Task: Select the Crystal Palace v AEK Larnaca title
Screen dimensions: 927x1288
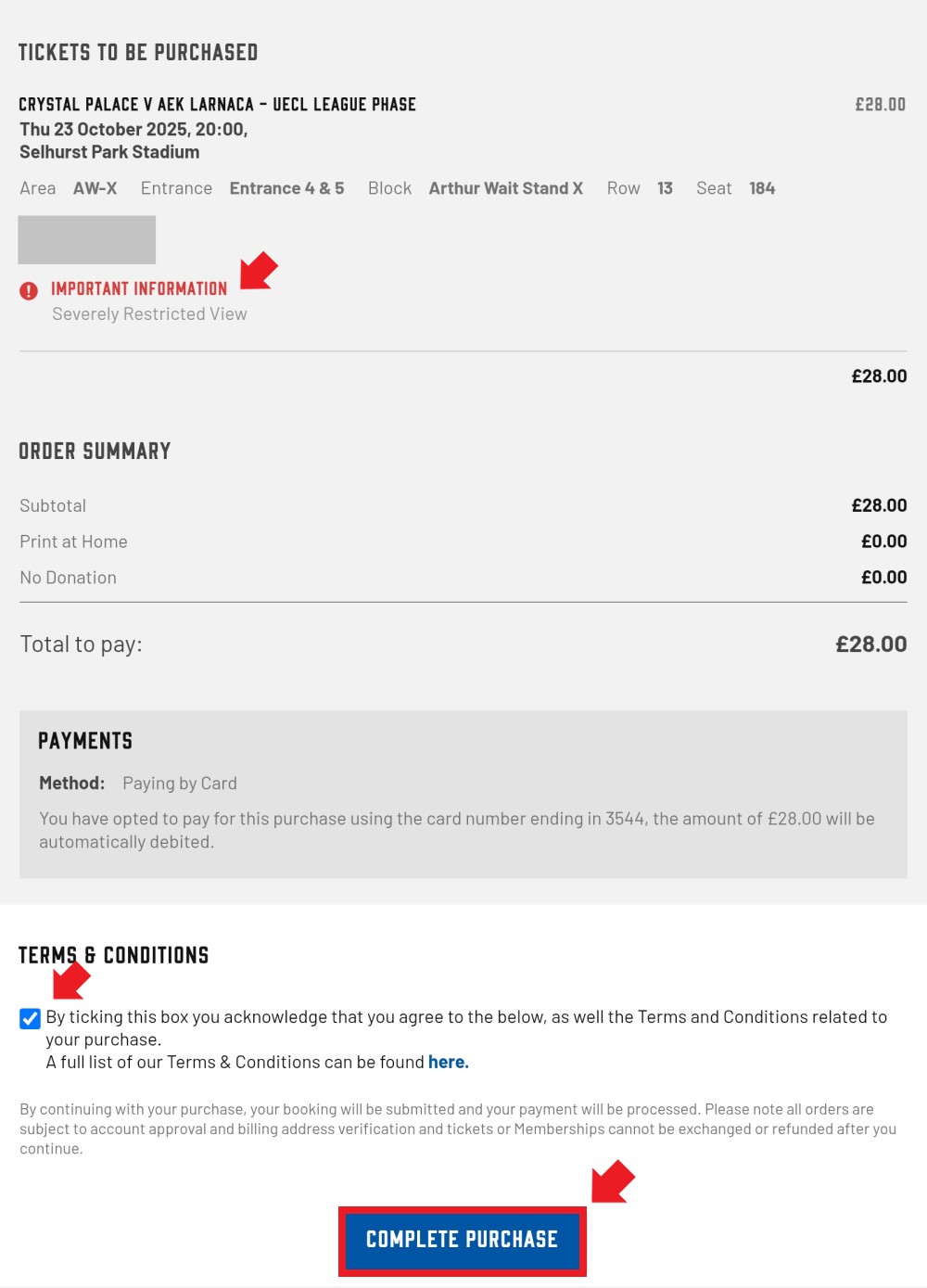Action: (217, 105)
